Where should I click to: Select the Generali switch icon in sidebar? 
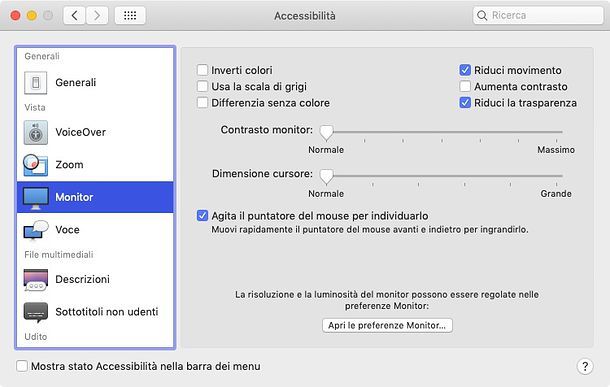click(35, 83)
